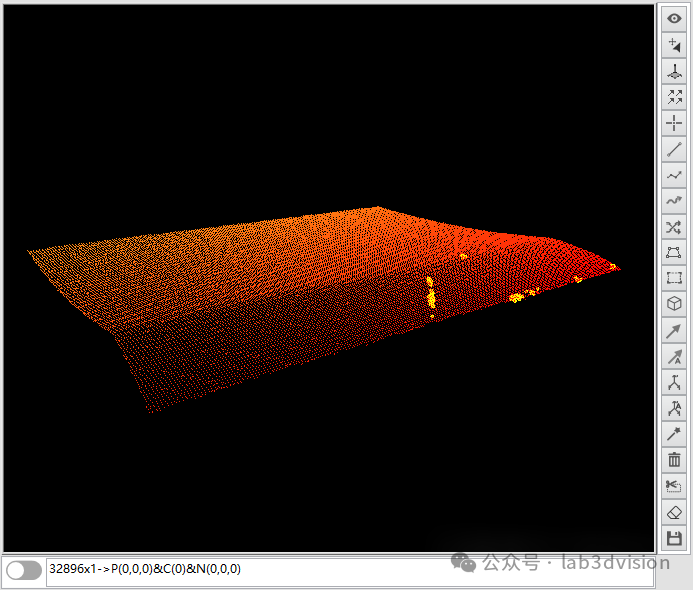The image size is (693, 590).
Task: Click the point cloud info text field
Action: (349, 571)
